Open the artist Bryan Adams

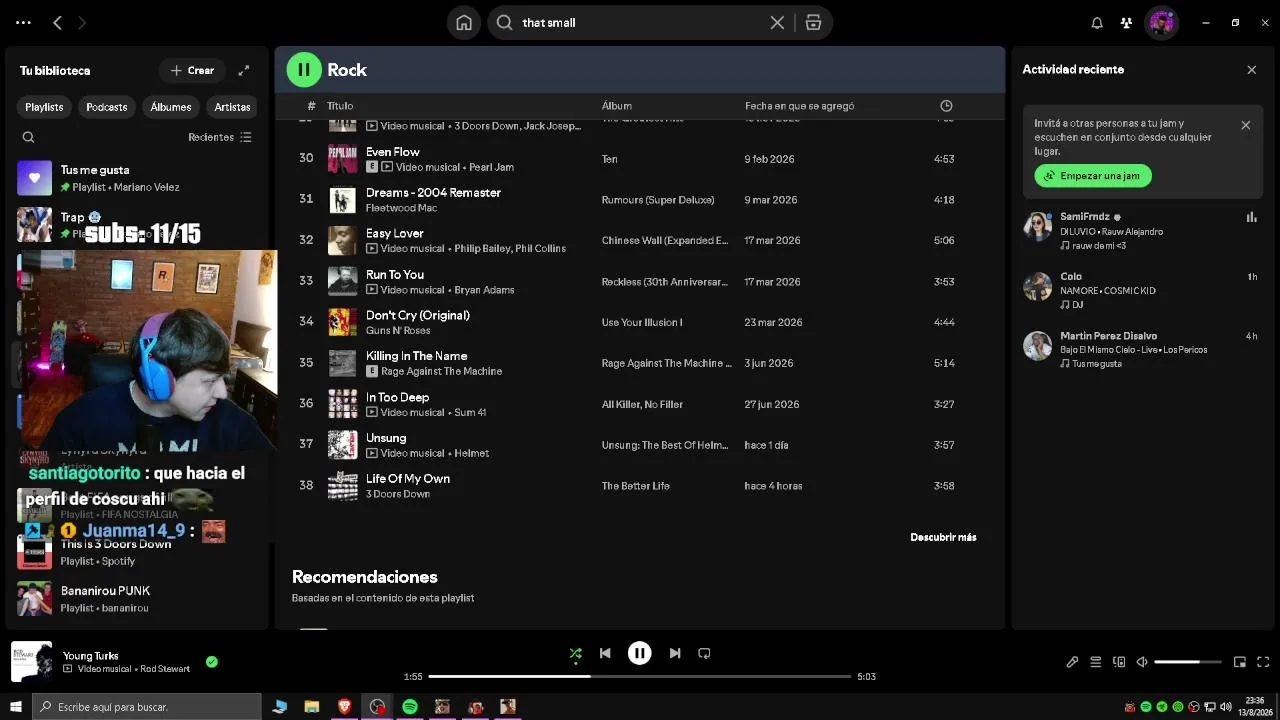pyautogui.click(x=484, y=290)
